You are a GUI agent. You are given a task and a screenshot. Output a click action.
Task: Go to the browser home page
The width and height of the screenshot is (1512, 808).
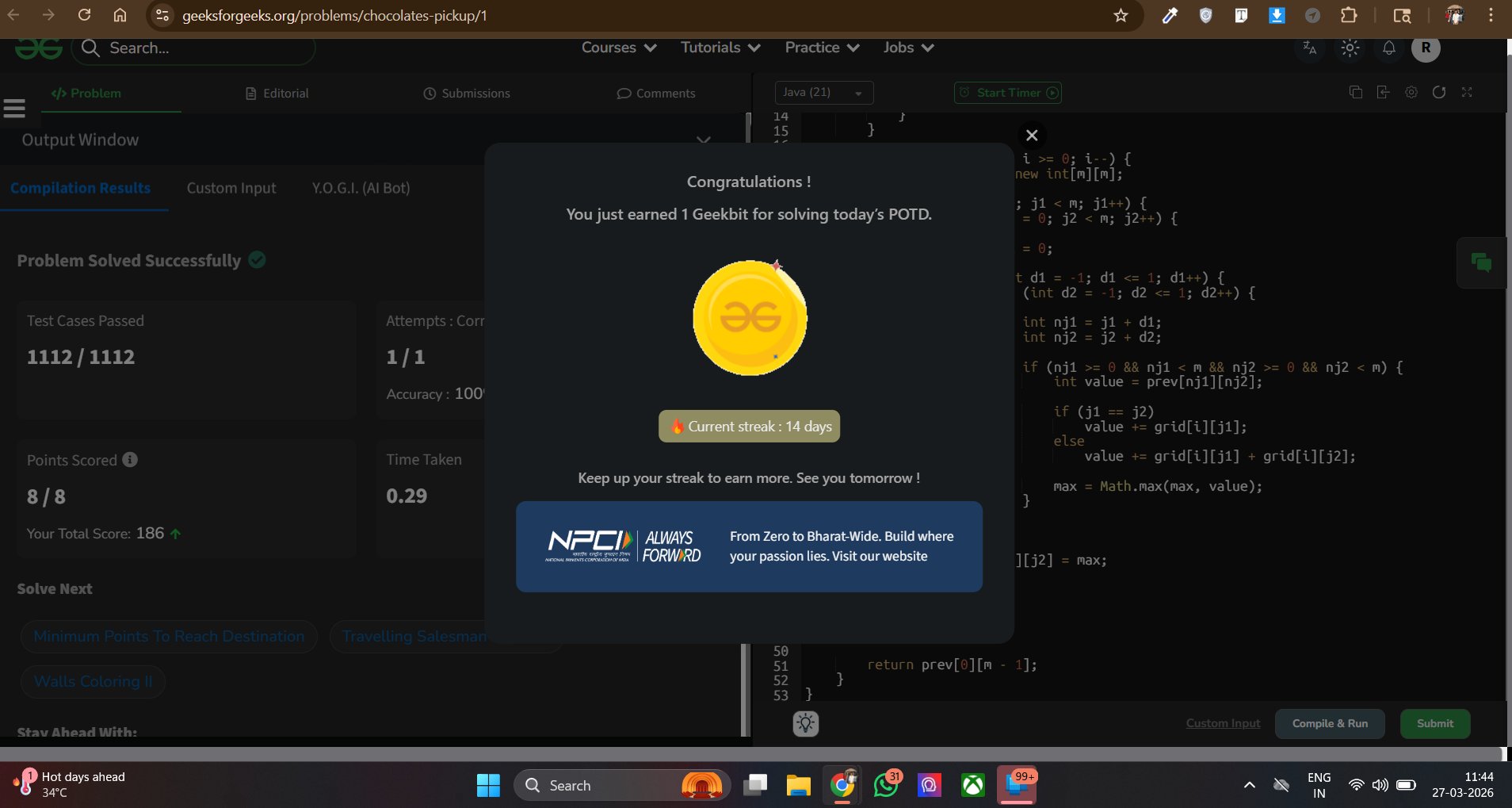click(x=120, y=16)
